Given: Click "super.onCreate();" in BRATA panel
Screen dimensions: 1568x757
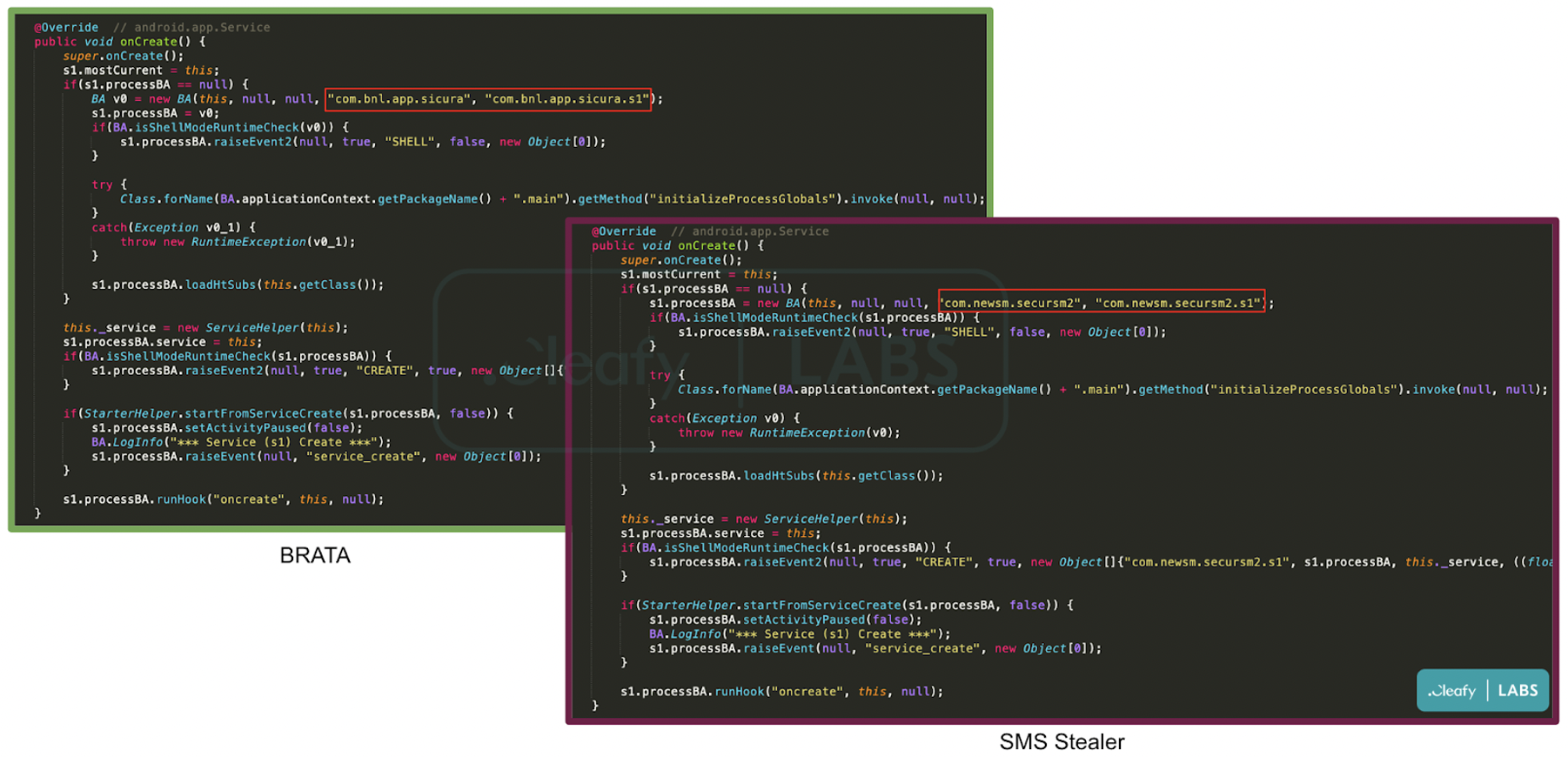Looking at the screenshot, I should (123, 57).
